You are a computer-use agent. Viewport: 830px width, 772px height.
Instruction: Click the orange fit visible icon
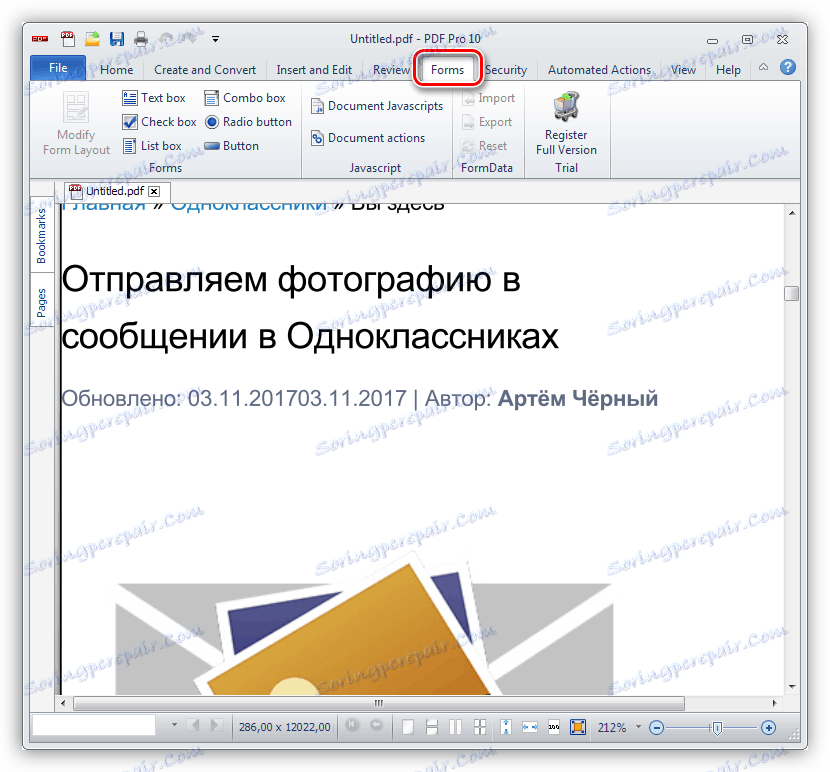point(578,727)
